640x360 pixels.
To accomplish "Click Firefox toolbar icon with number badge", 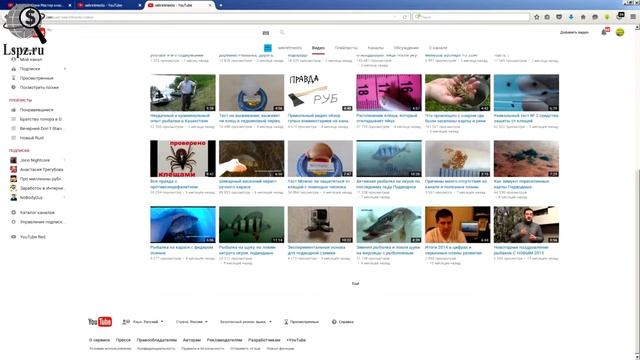I will coord(619,16).
